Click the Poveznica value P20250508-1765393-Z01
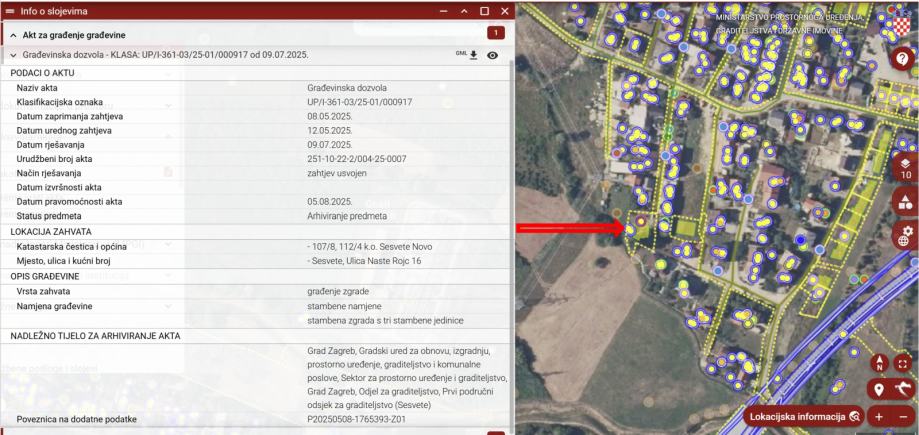 356,419
